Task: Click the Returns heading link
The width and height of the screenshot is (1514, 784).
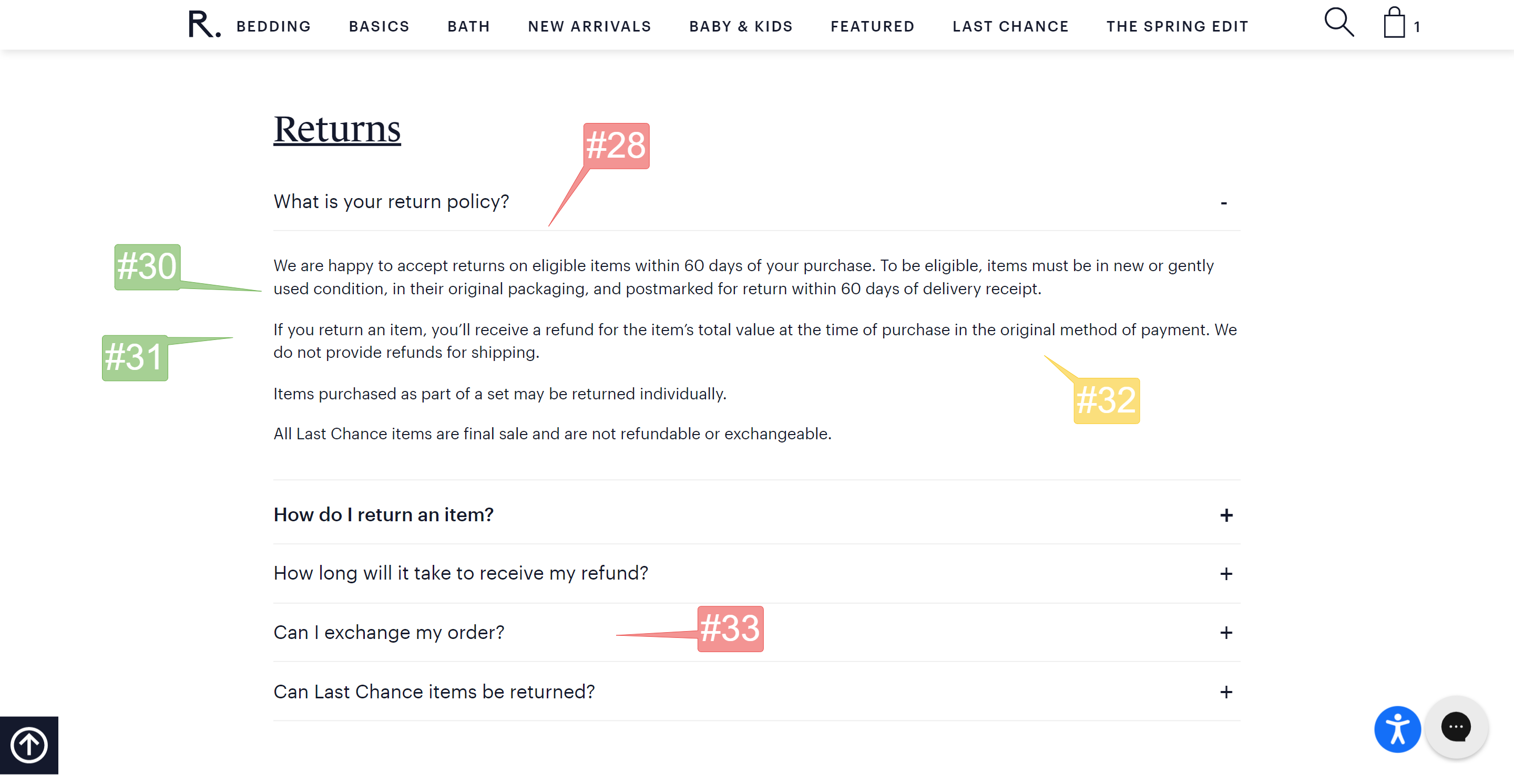Action: coord(337,129)
